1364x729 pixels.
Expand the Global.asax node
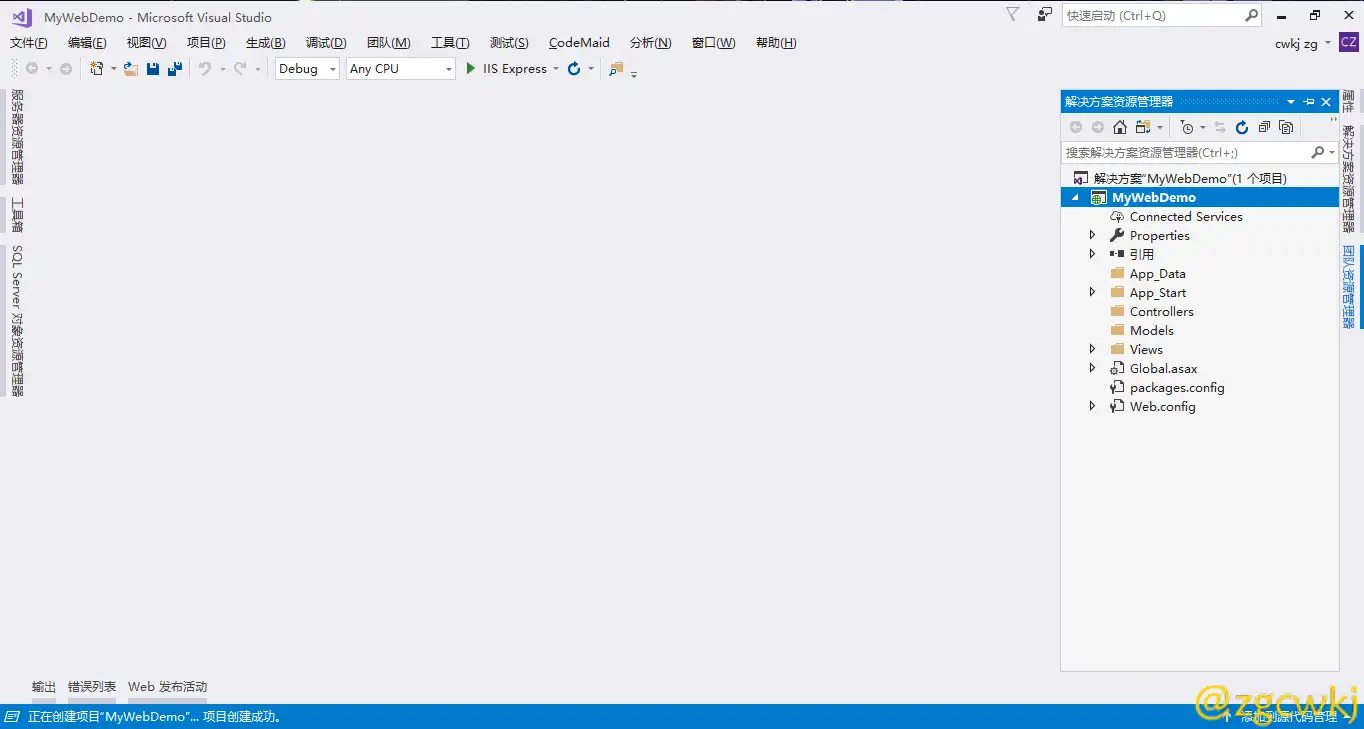[x=1092, y=369]
